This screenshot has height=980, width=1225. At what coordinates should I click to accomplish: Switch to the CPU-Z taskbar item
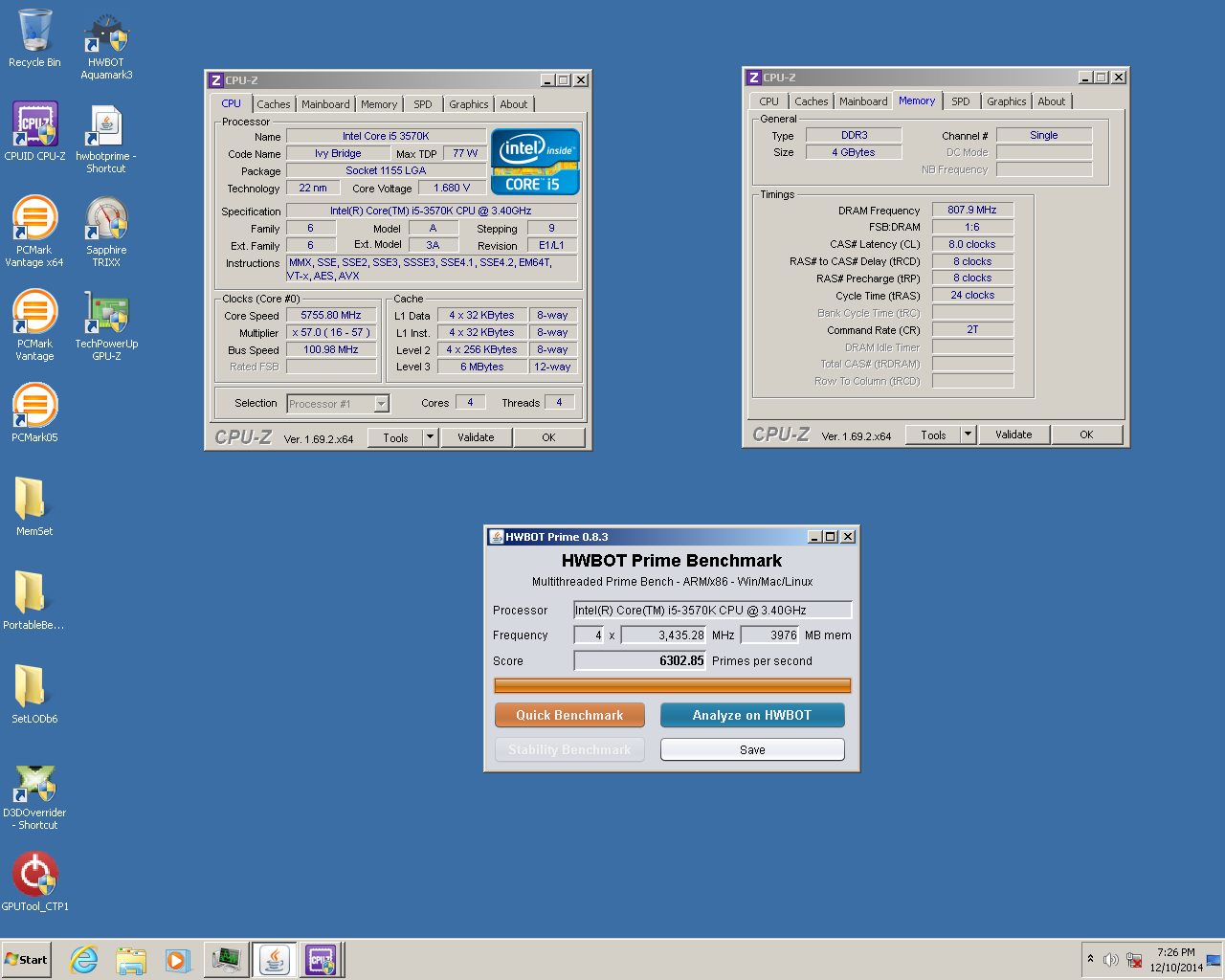[x=321, y=960]
